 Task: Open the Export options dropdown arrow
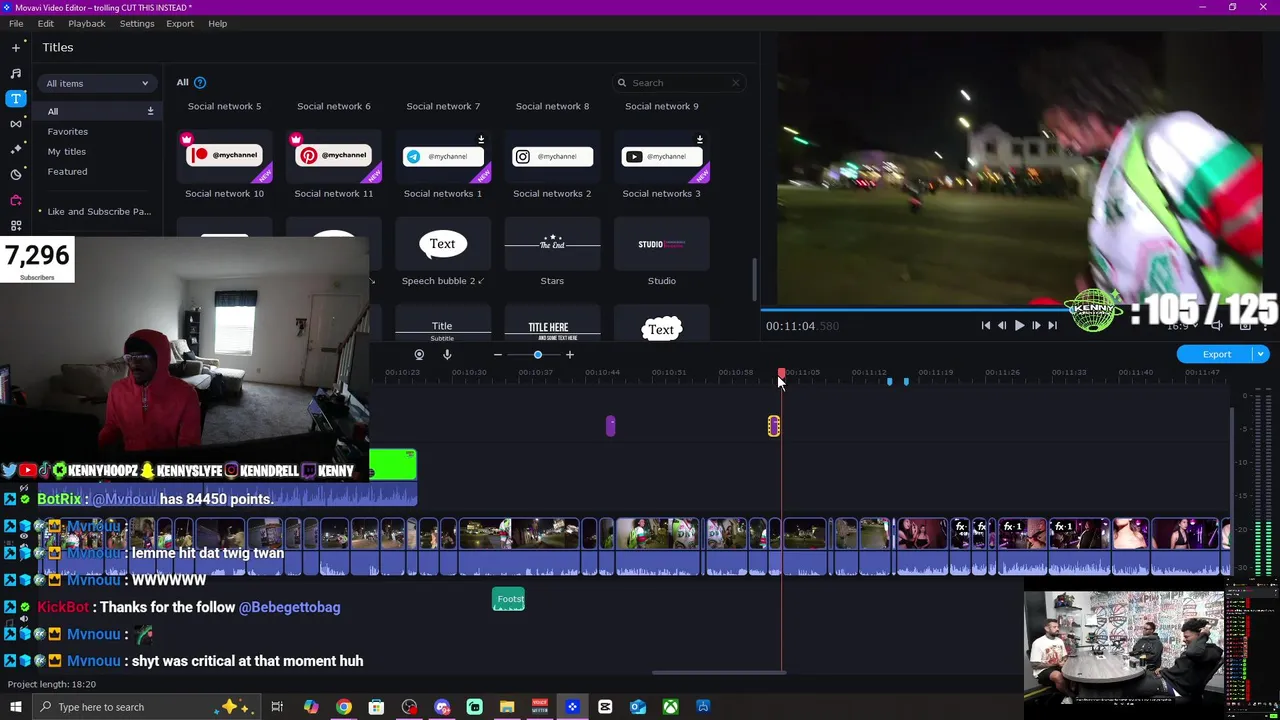click(1261, 354)
